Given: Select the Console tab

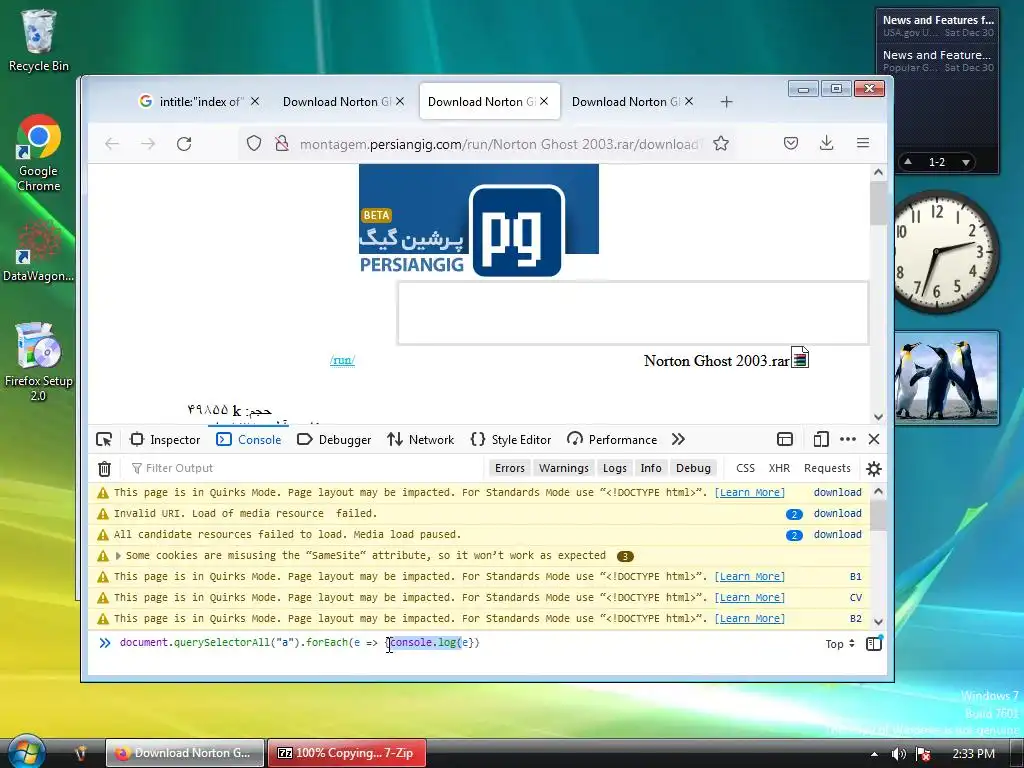Looking at the screenshot, I should point(249,440).
